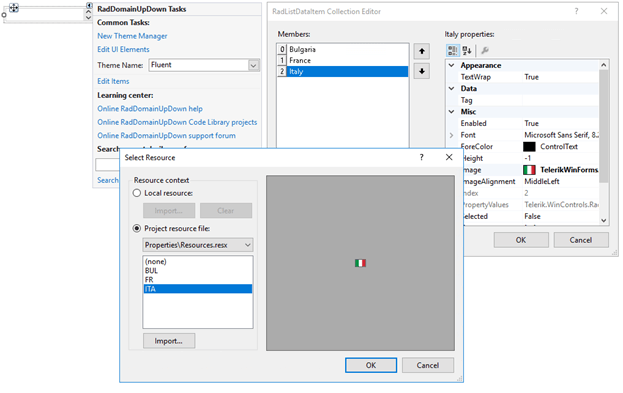This screenshot has width=623, height=393.
Task: Open the New Theme Manager link
Action: tap(132, 36)
